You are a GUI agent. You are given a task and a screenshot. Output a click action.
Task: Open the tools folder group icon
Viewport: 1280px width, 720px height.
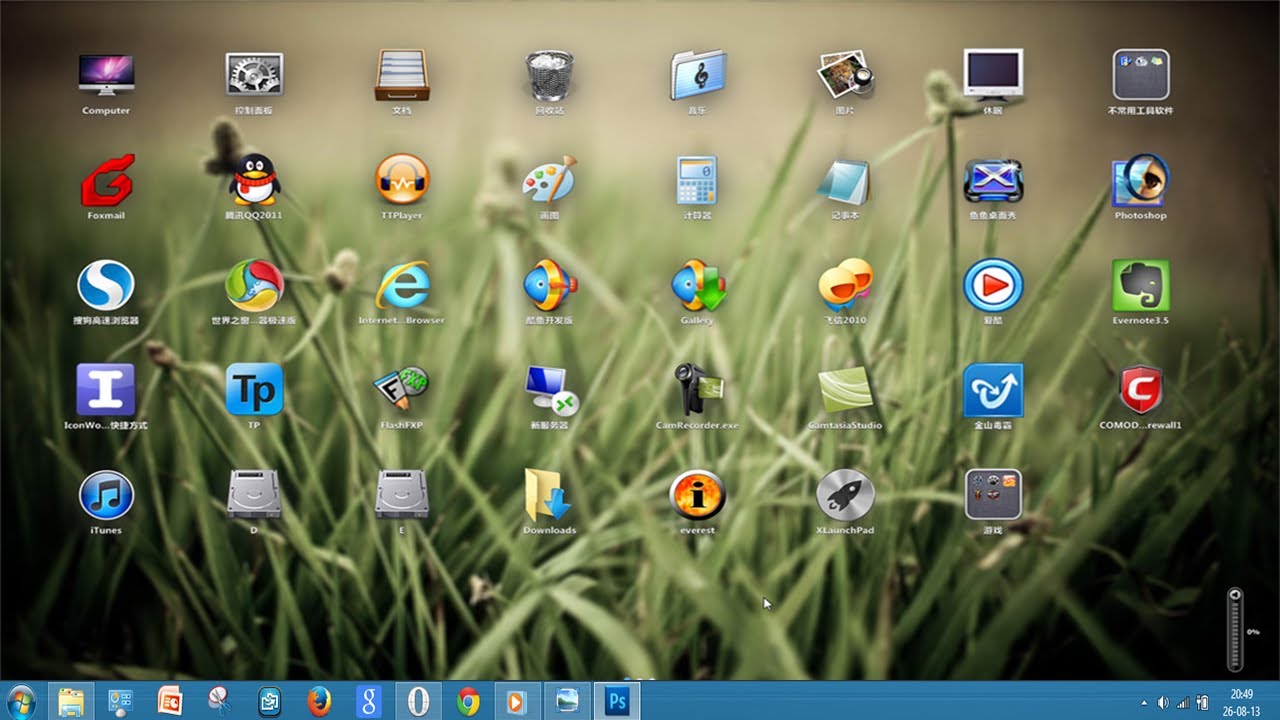click(x=1141, y=76)
